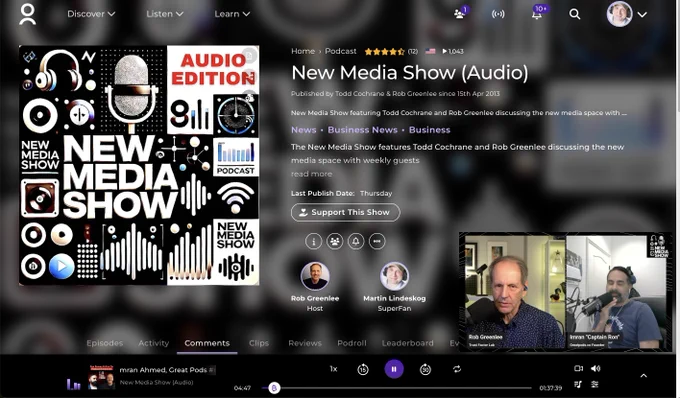The height and width of the screenshot is (398, 680).
Task: Open the three-dots more options icon
Action: pos(377,241)
